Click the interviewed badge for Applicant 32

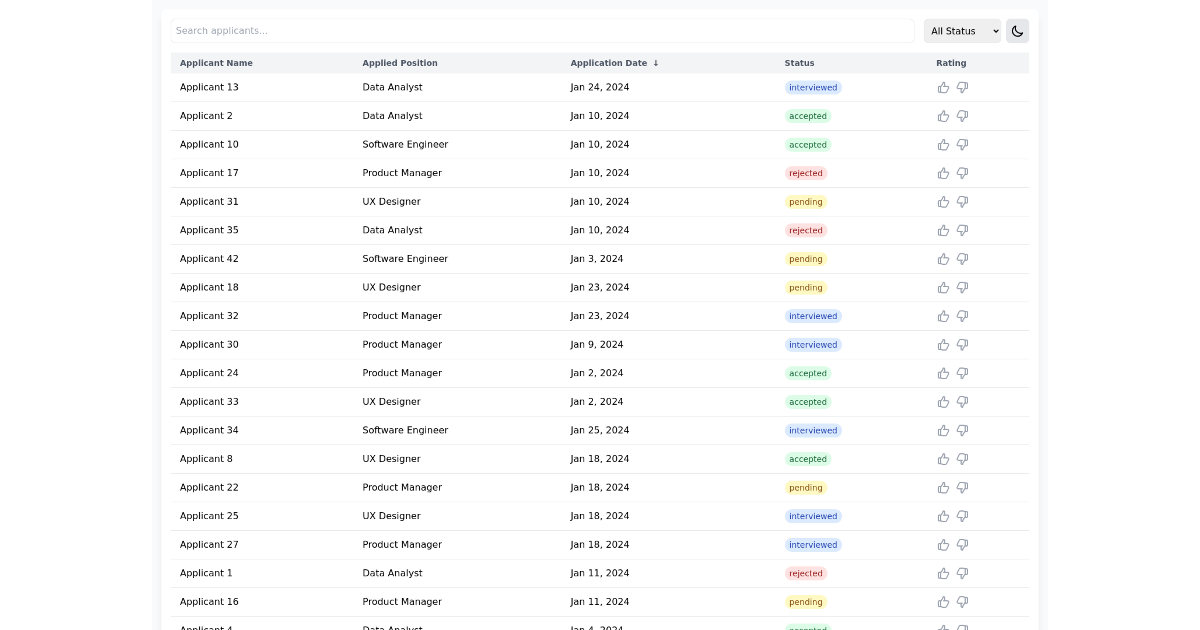pyautogui.click(x=813, y=316)
